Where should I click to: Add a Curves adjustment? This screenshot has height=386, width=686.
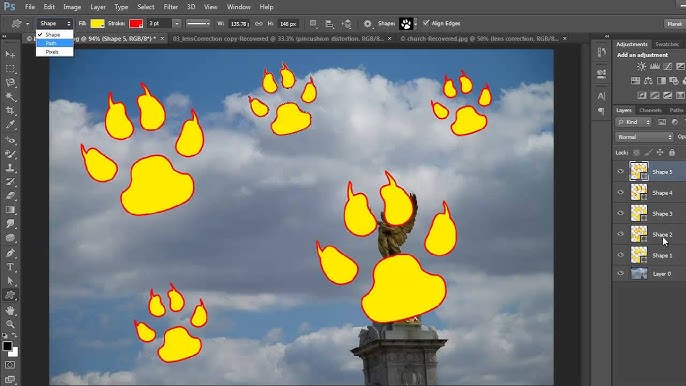tap(668, 67)
